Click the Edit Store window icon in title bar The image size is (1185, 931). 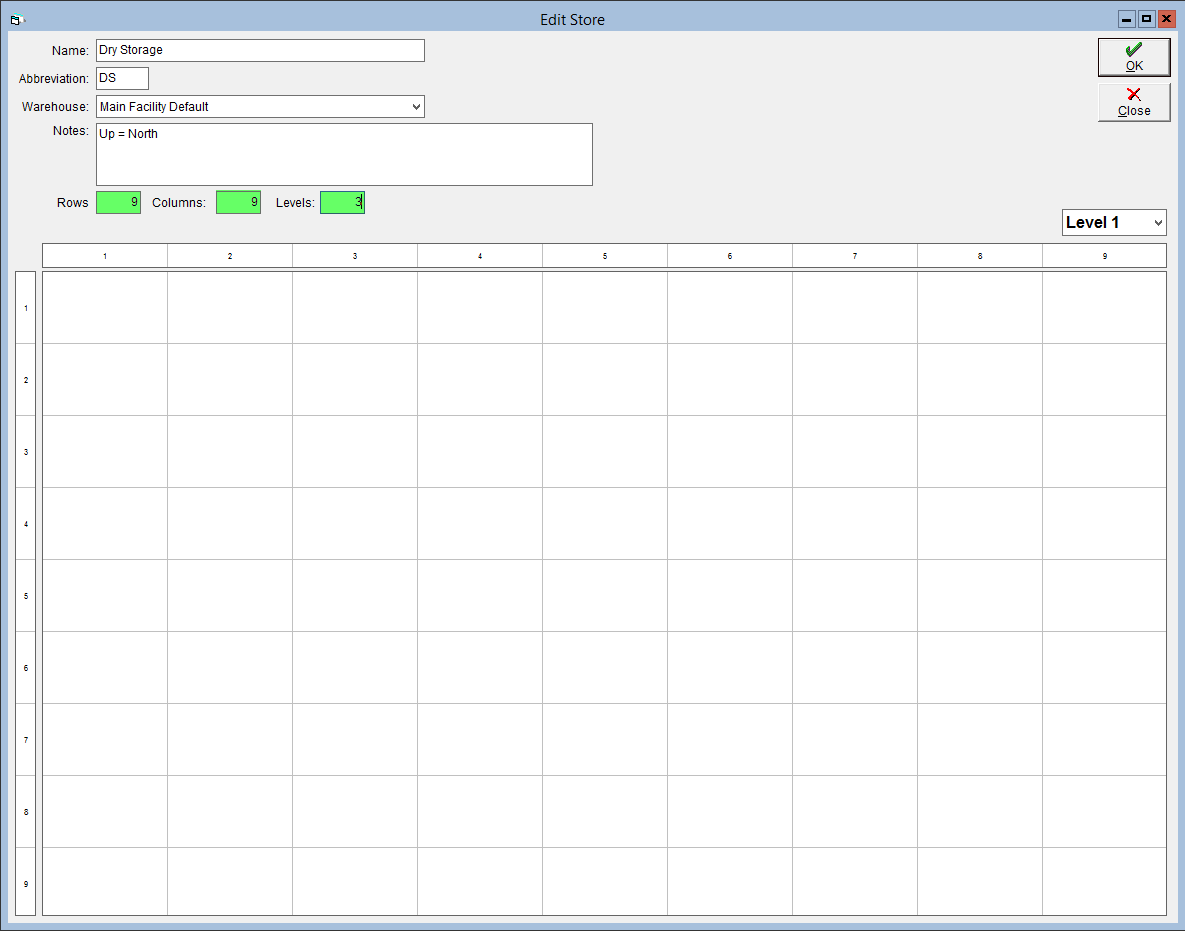click(x=17, y=20)
